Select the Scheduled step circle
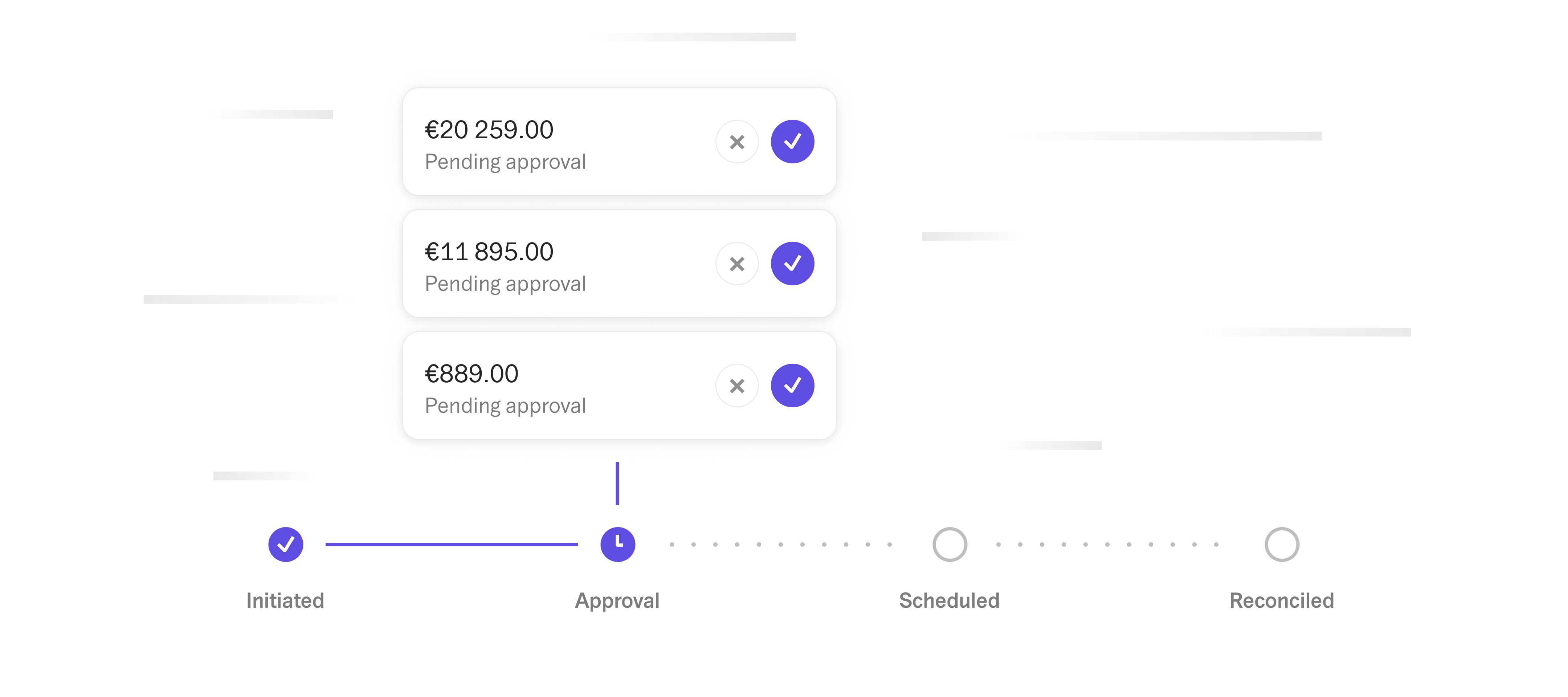The width and height of the screenshot is (1568, 697). 950,544
